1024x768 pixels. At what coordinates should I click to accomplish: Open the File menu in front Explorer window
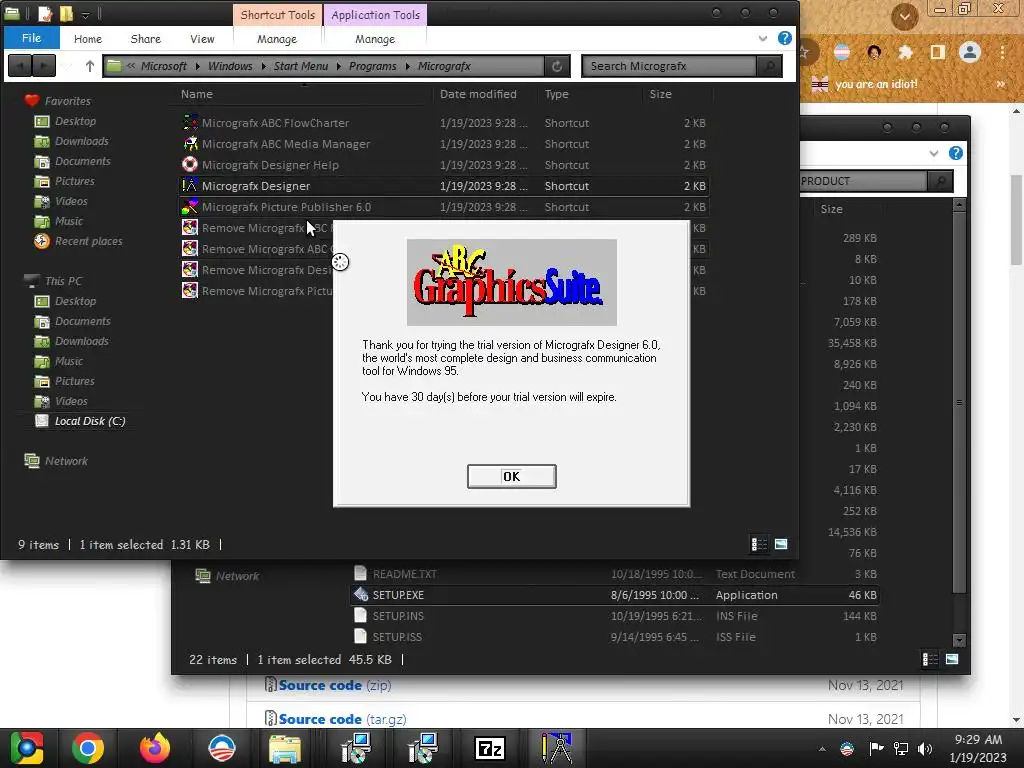click(31, 38)
